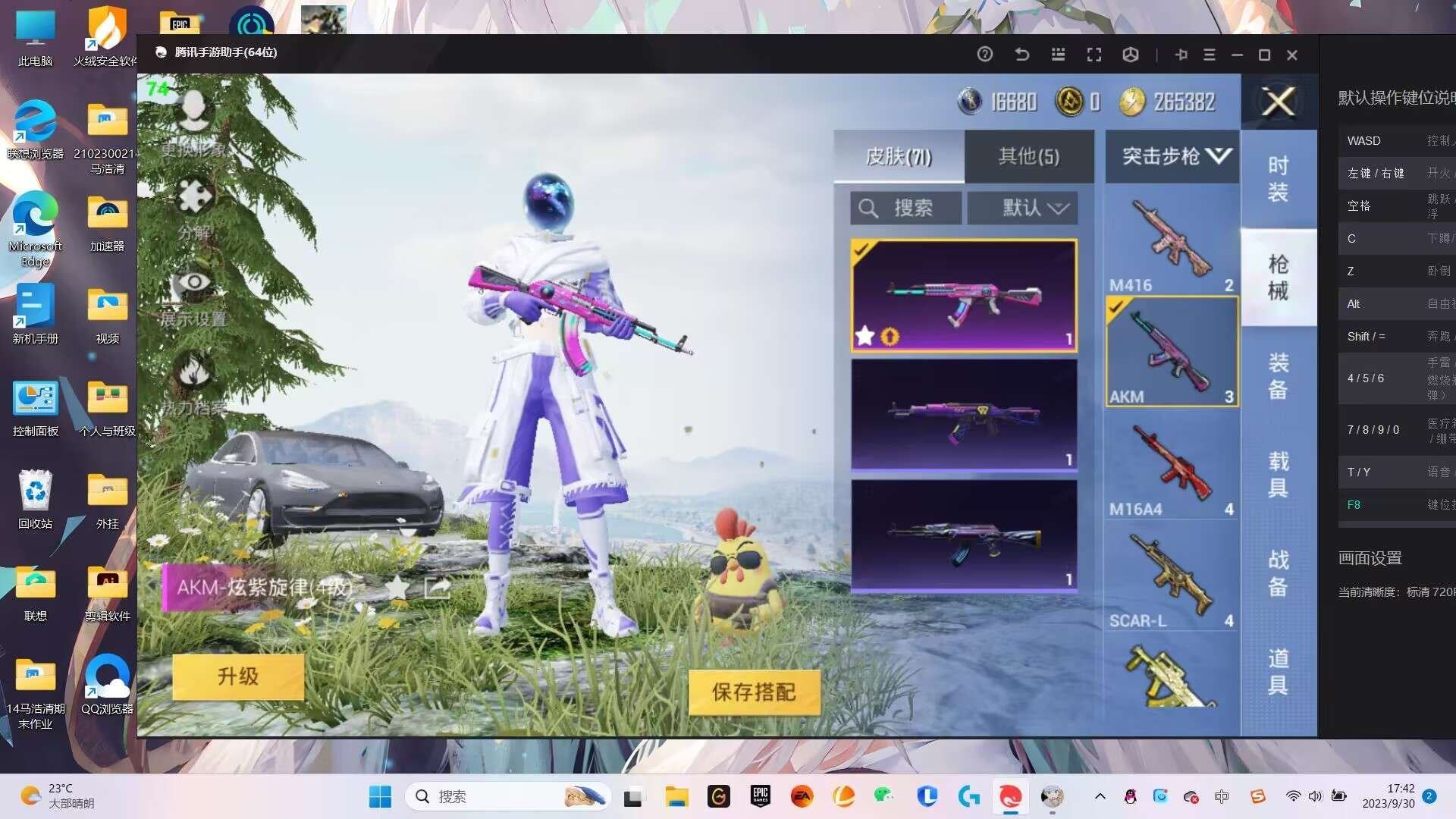The width and height of the screenshot is (1456, 819).
Task: Open the 战备 category tab
Action: point(1278,573)
